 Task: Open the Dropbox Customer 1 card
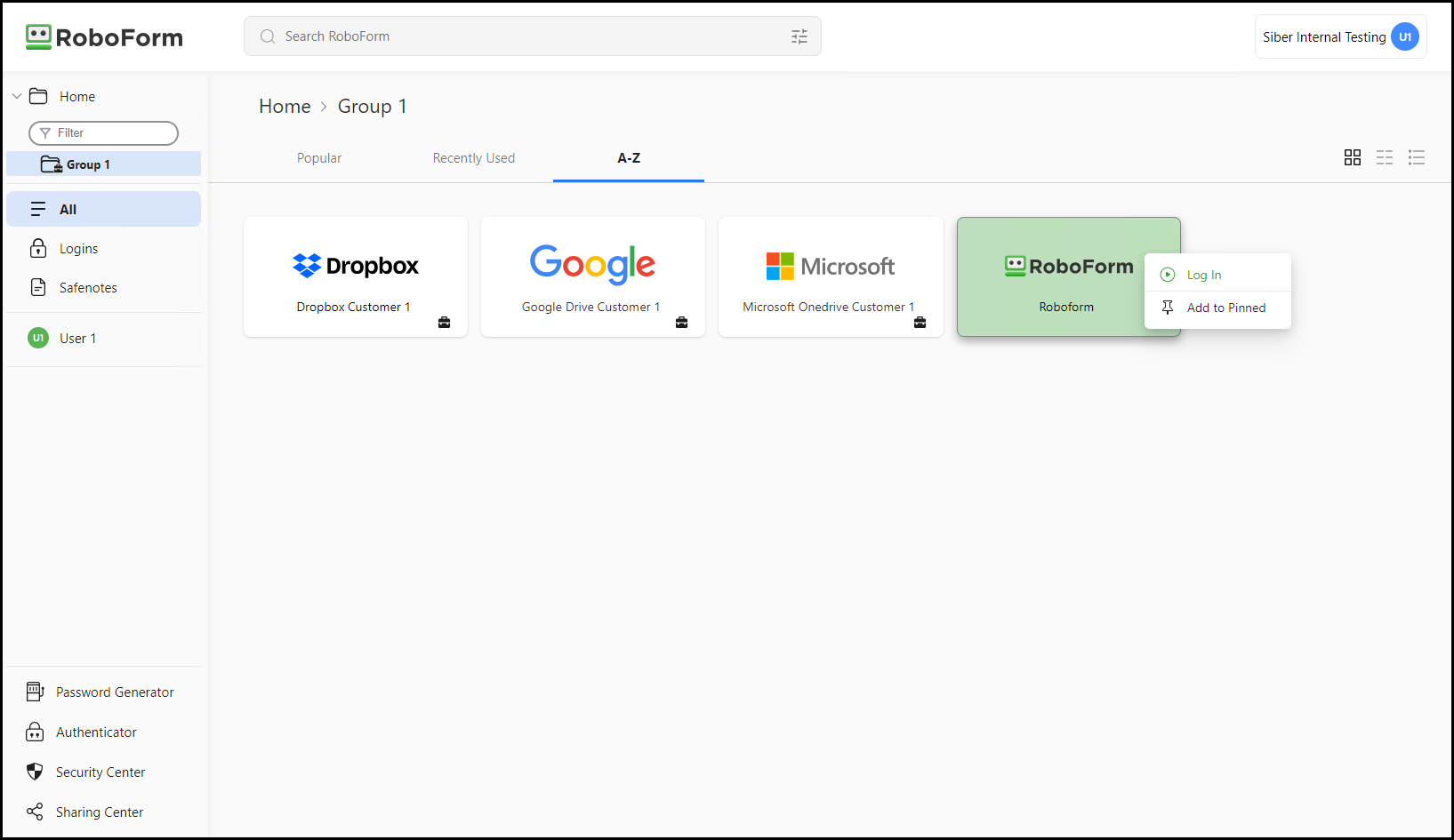tap(355, 276)
